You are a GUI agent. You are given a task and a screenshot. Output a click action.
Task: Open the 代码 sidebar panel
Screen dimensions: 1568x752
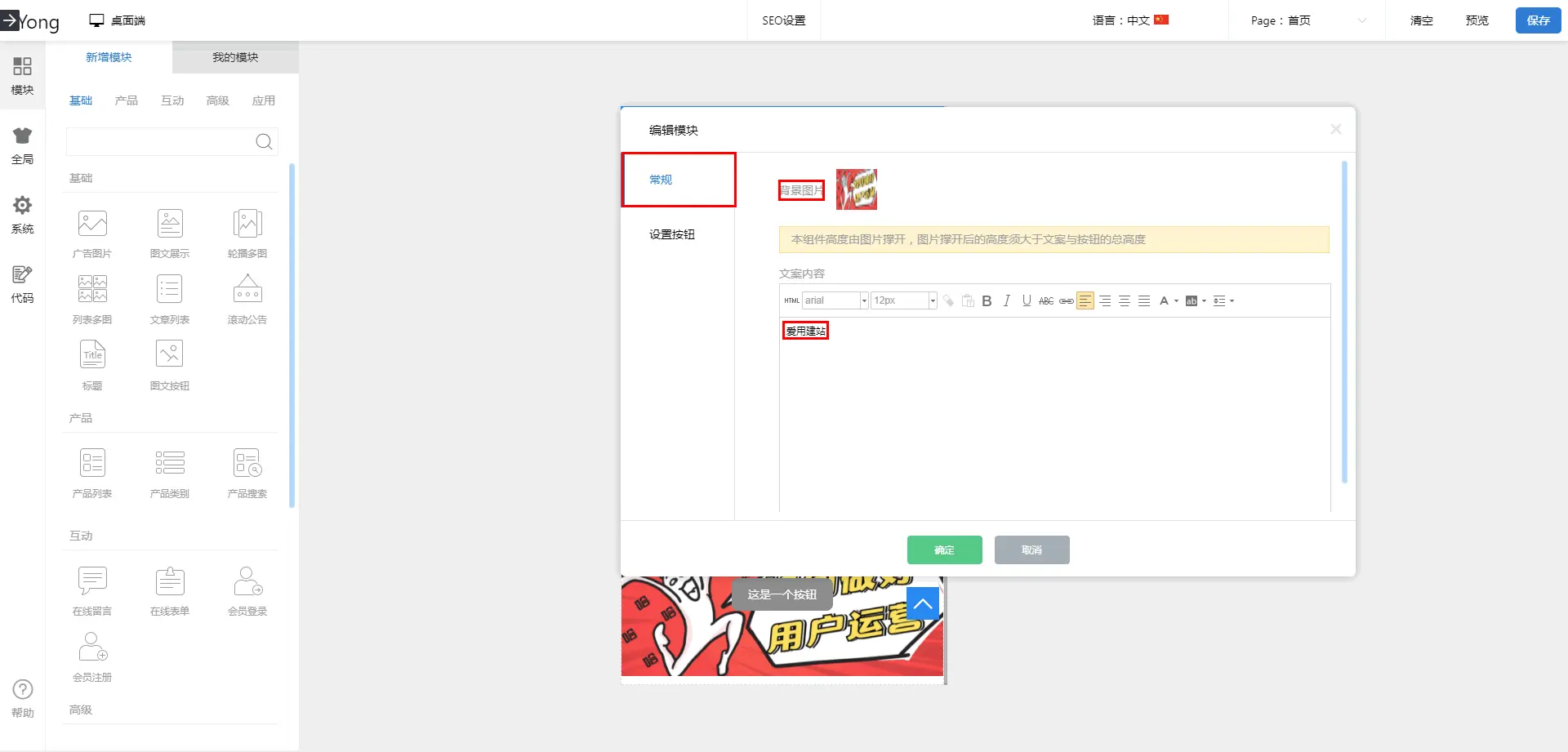point(22,283)
